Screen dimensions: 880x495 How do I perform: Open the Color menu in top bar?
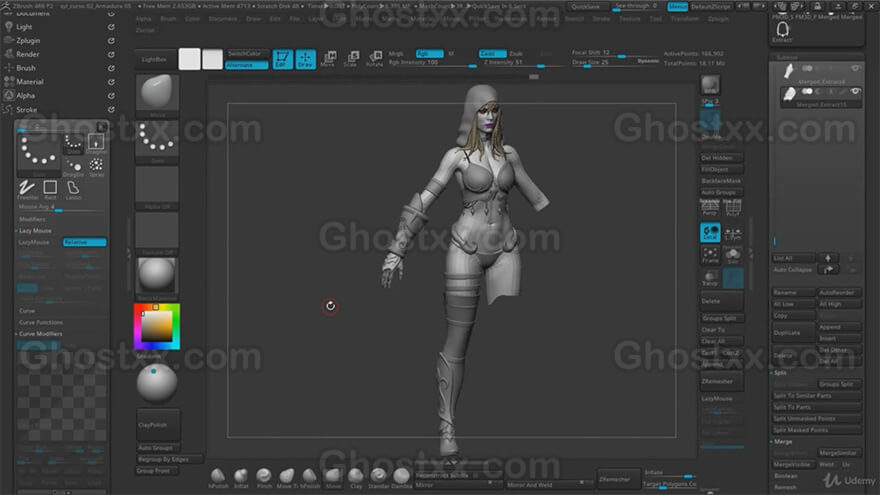point(192,19)
